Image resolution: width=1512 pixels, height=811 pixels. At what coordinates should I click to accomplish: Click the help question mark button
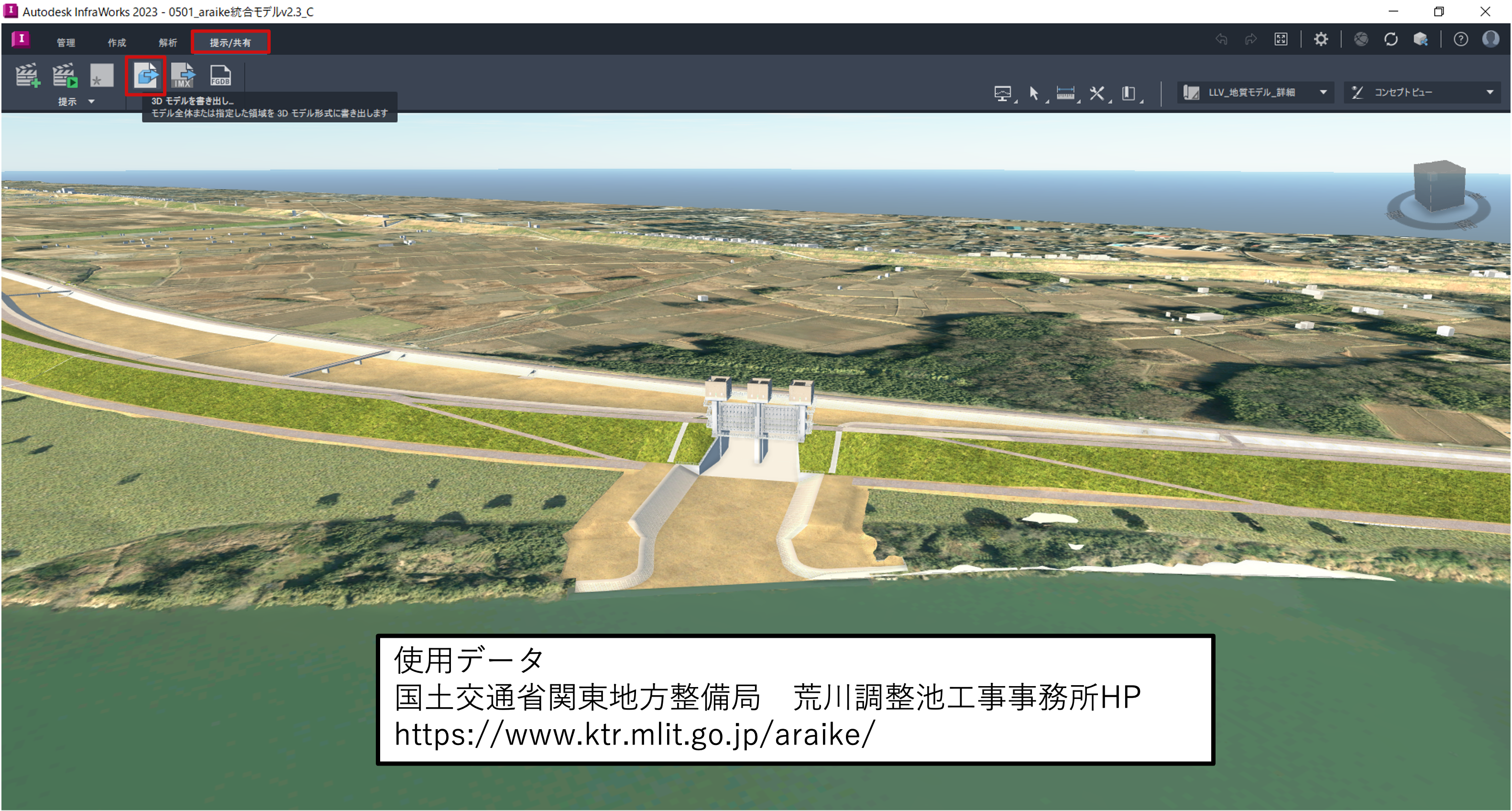point(1460,39)
